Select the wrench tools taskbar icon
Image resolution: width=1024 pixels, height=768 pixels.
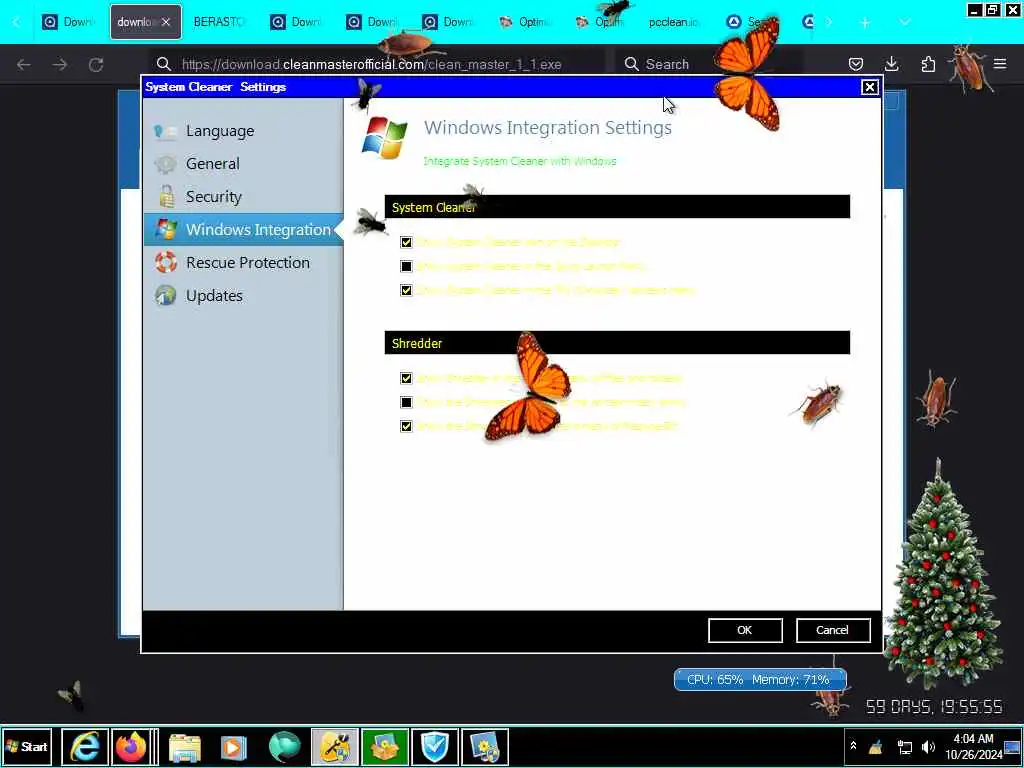(x=334, y=746)
